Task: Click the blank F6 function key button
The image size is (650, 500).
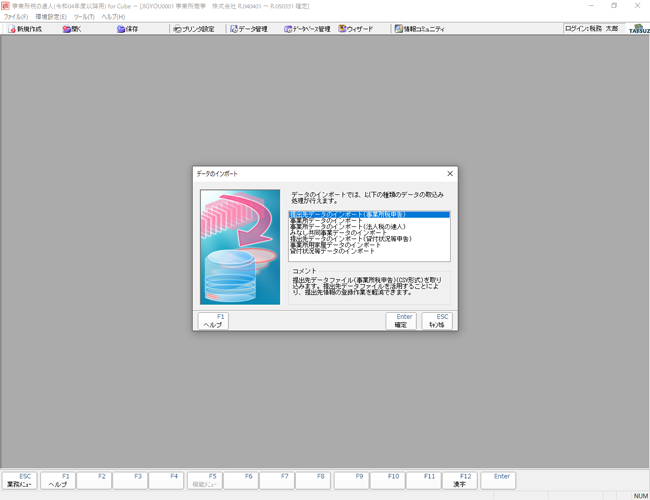Action: click(x=240, y=481)
